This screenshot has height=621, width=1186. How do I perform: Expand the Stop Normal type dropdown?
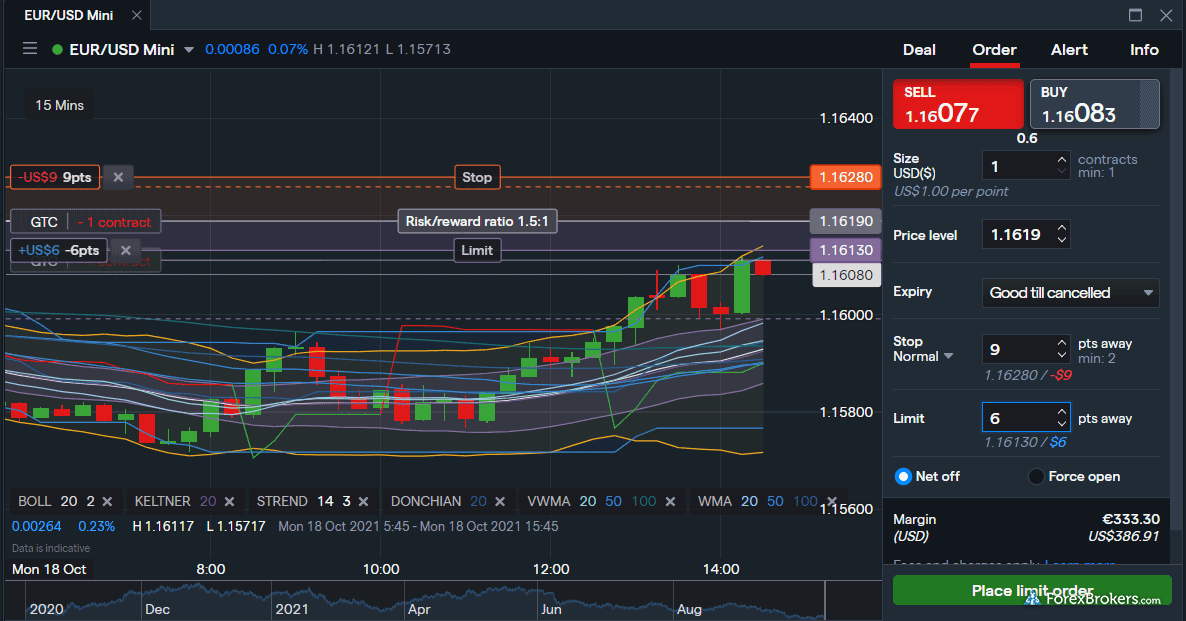coord(949,357)
